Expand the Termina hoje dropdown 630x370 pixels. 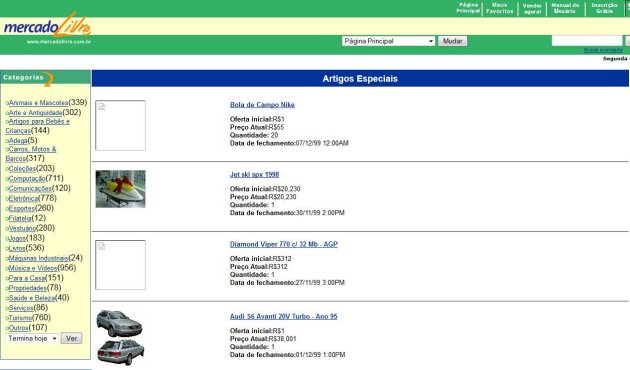(x=32, y=338)
